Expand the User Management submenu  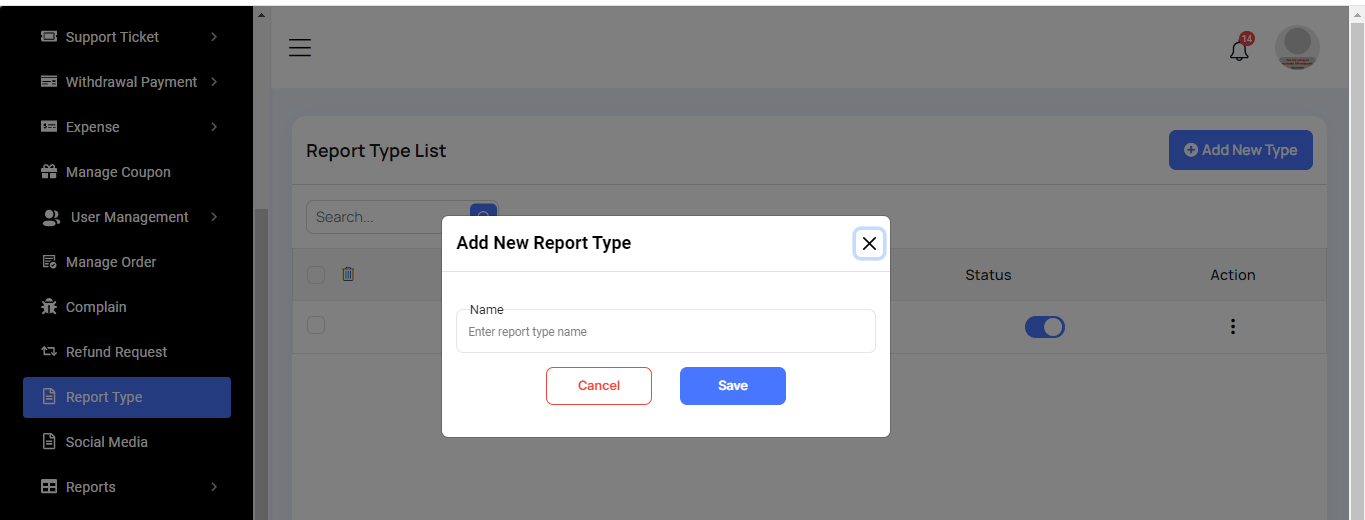(x=214, y=217)
